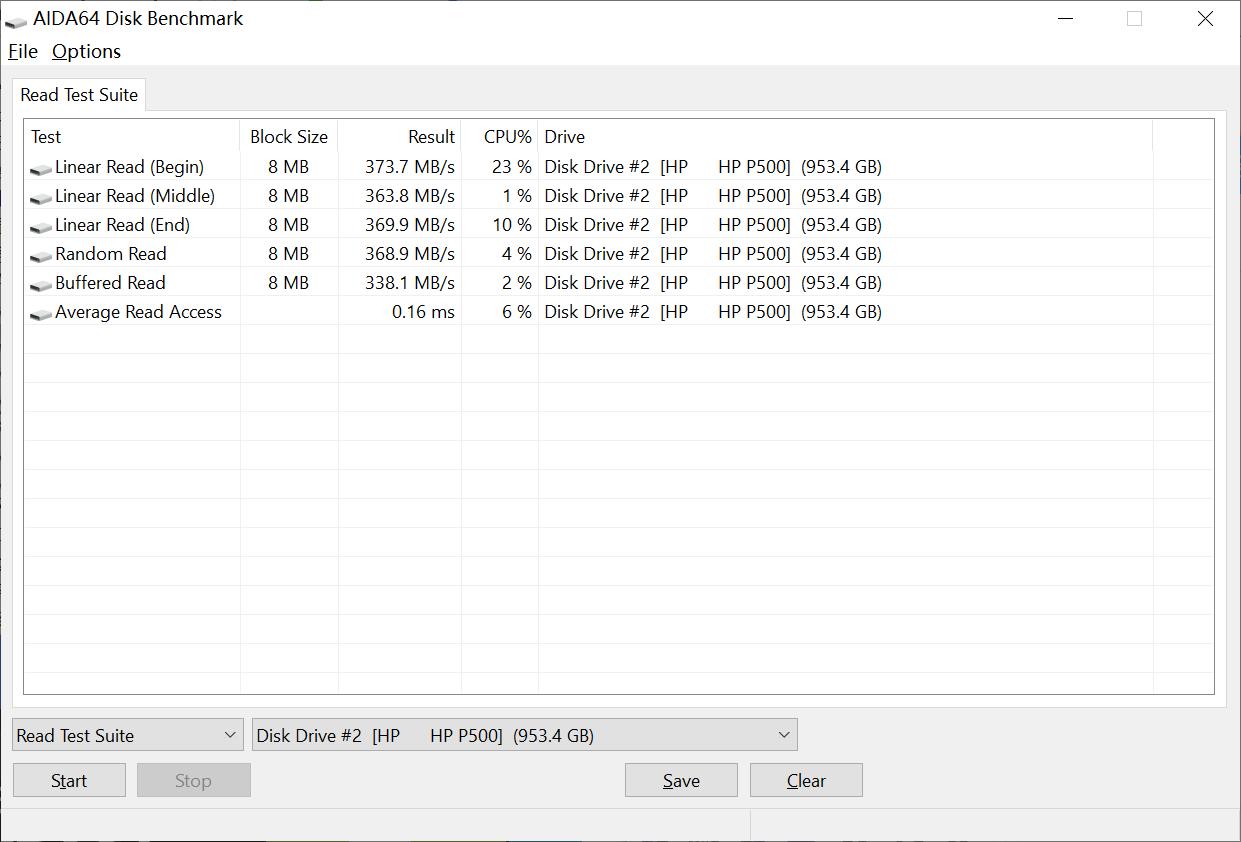Click the drive icon beside Linear Read (Begin)

click(x=41, y=169)
